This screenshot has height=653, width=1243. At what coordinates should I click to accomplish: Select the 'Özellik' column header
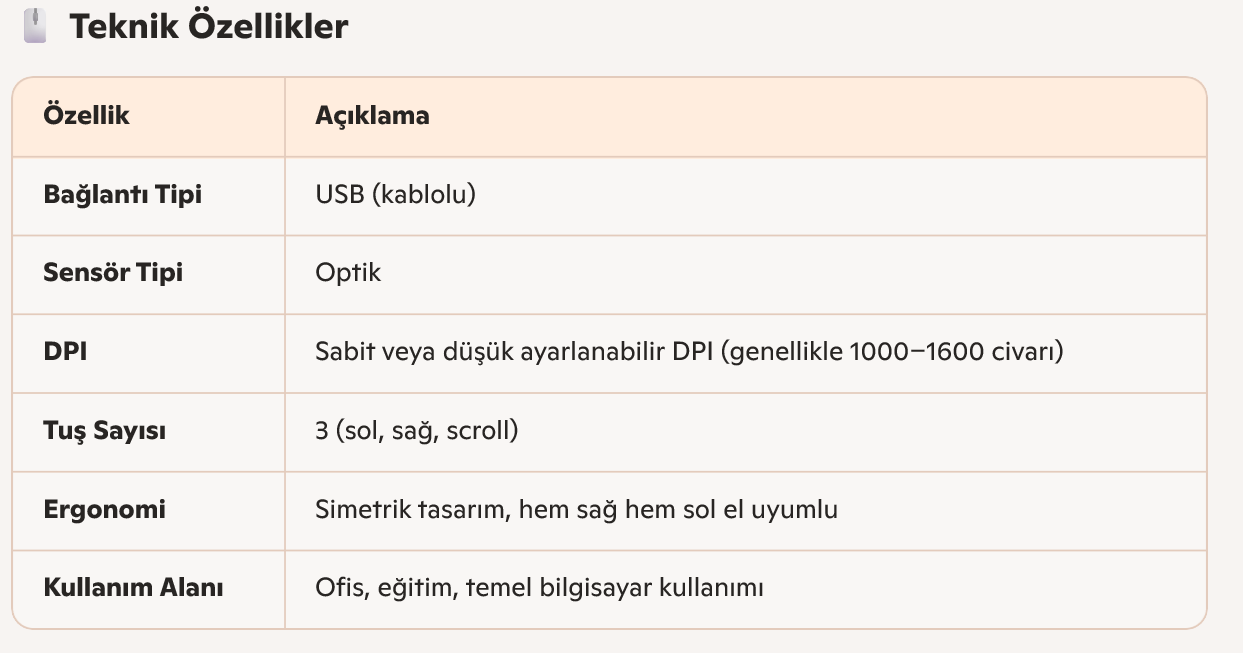87,116
